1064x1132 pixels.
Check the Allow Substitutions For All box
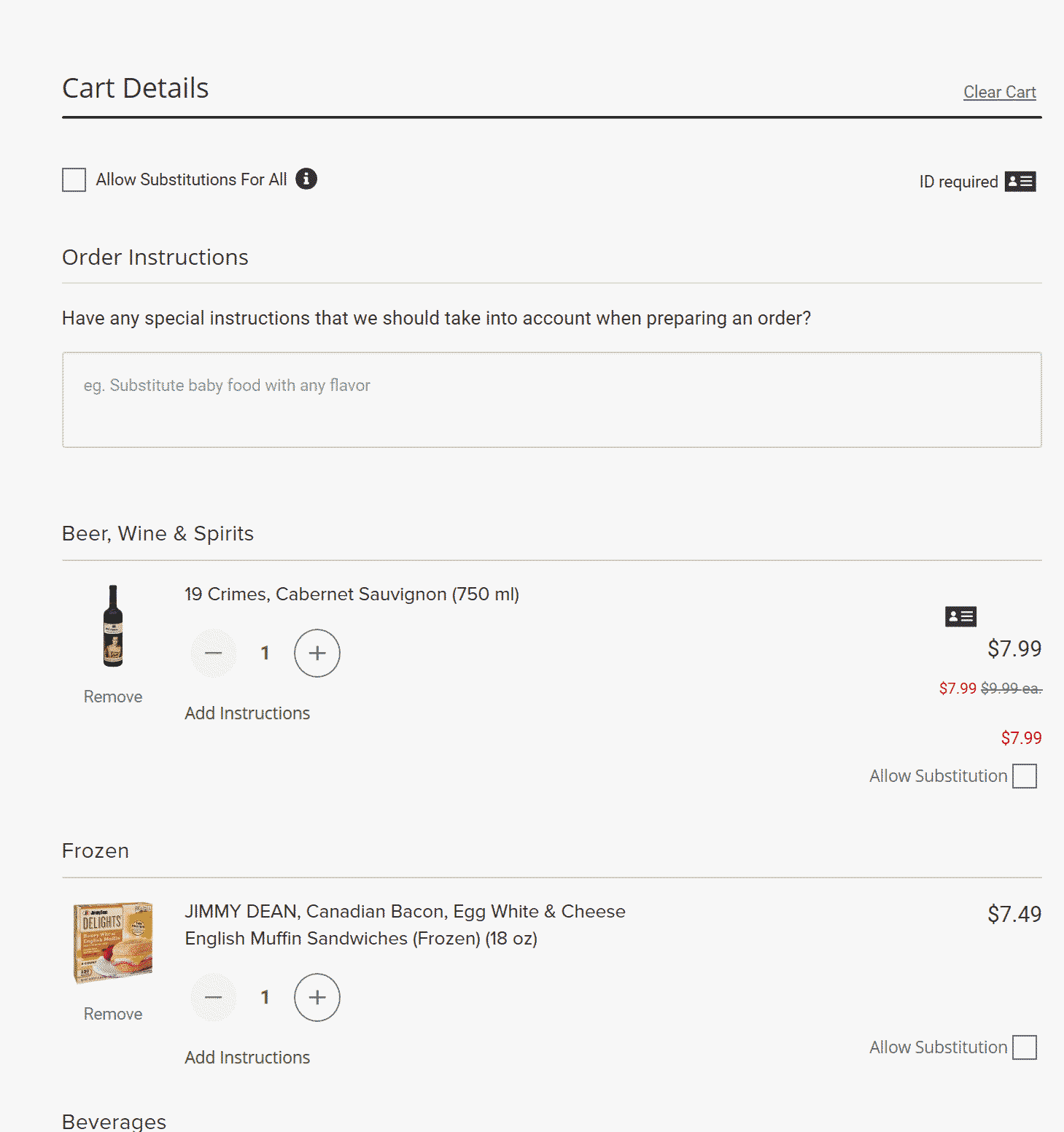(x=74, y=179)
